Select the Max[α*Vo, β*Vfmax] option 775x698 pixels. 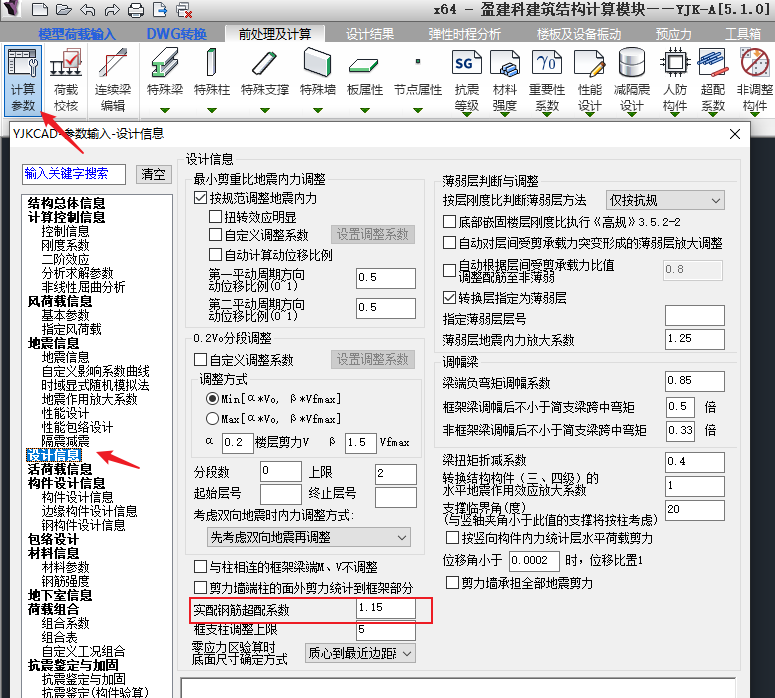point(212,419)
